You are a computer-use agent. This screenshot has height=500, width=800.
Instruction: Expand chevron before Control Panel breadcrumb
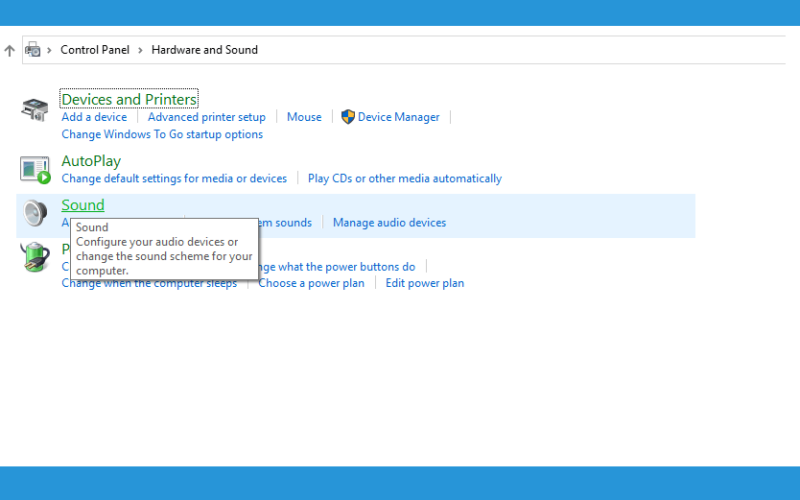(49, 50)
